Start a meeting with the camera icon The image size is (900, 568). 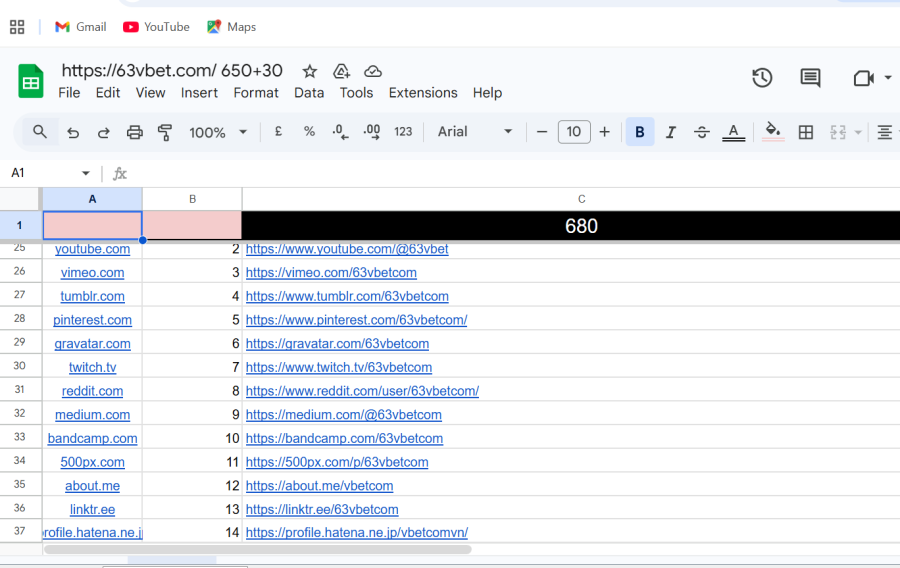(863, 77)
